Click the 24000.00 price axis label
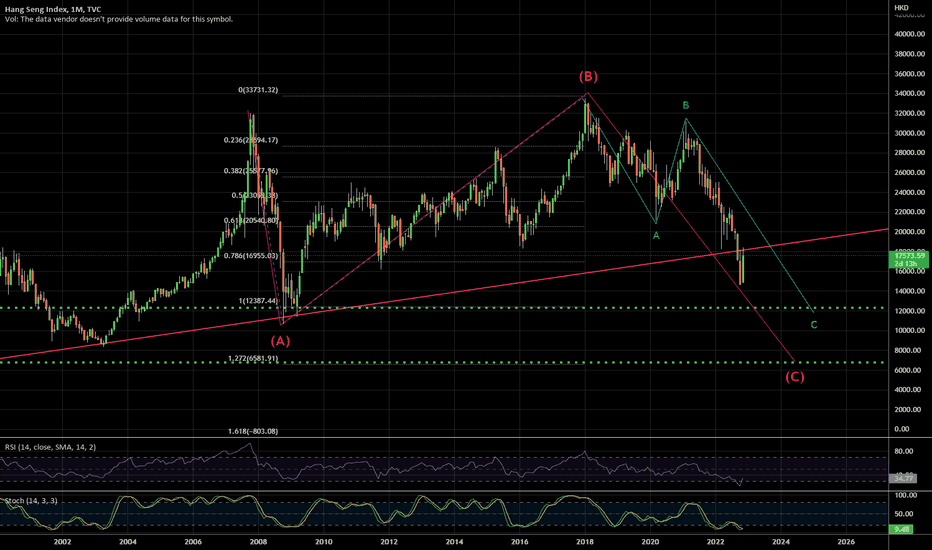This screenshot has height=550, width=932. [909, 192]
